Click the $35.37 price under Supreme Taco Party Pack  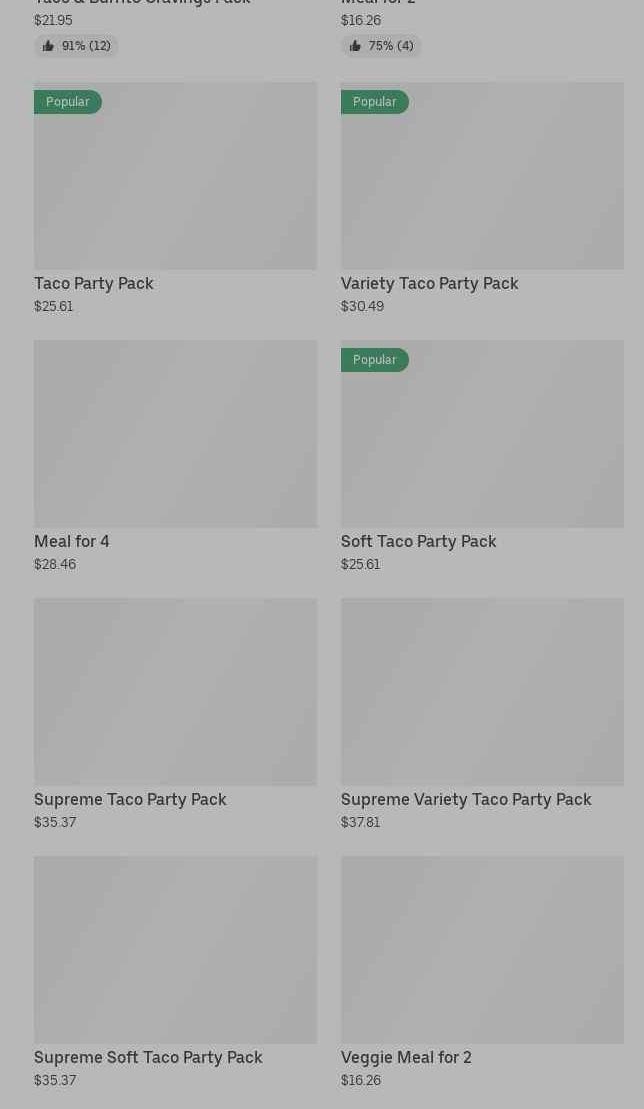pyautogui.click(x=55, y=823)
